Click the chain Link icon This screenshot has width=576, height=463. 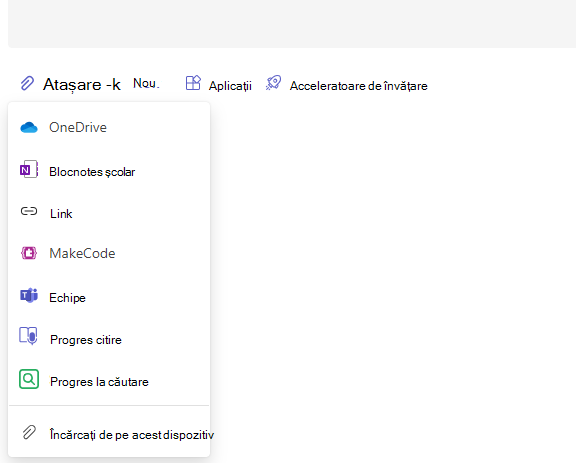pyautogui.click(x=29, y=211)
